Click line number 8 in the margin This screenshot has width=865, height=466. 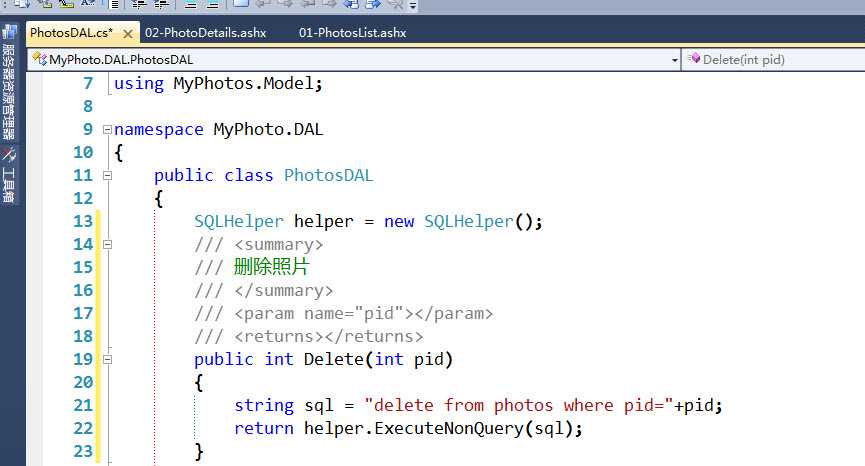(88, 106)
